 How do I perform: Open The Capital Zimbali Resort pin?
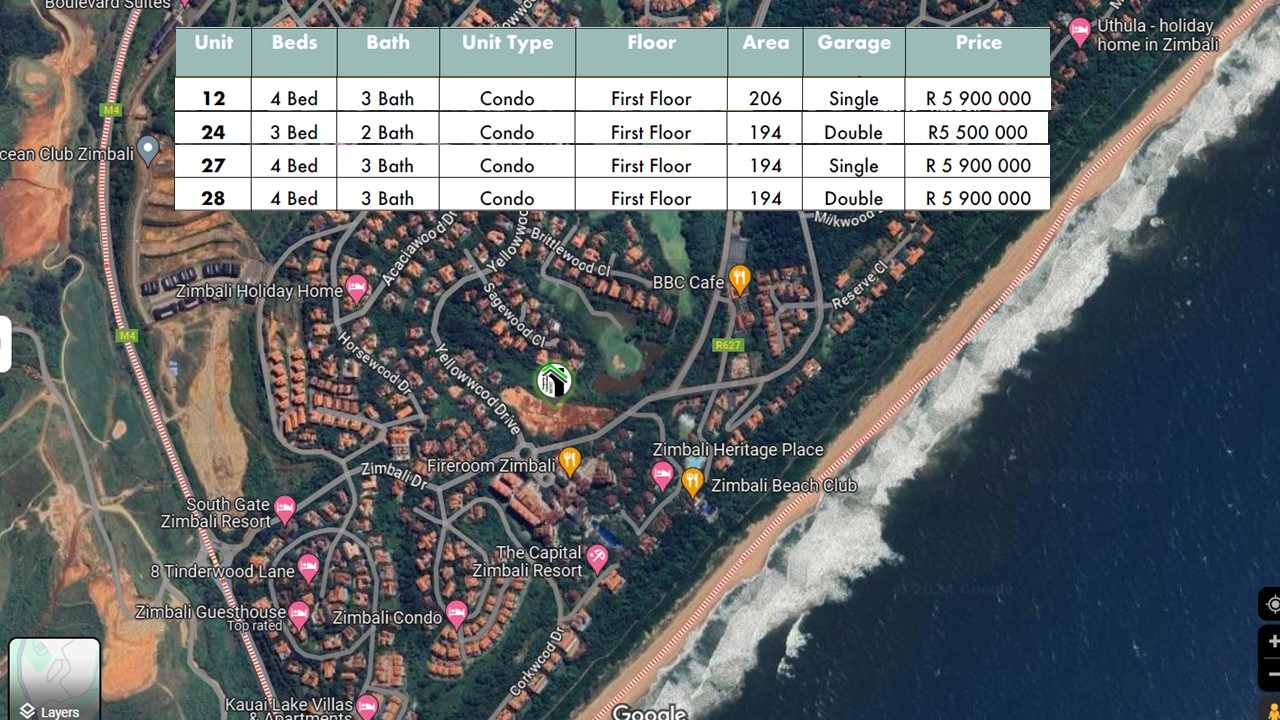[597, 558]
